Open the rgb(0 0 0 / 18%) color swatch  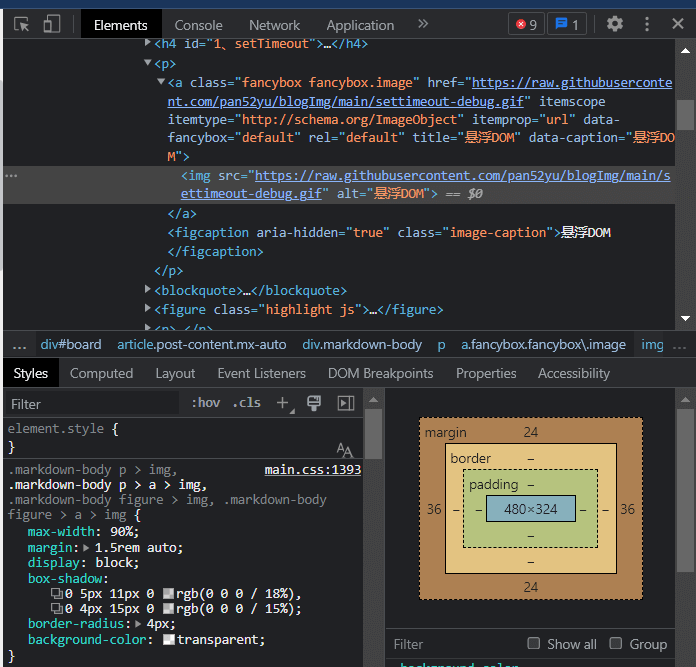pyautogui.click(x=168, y=593)
